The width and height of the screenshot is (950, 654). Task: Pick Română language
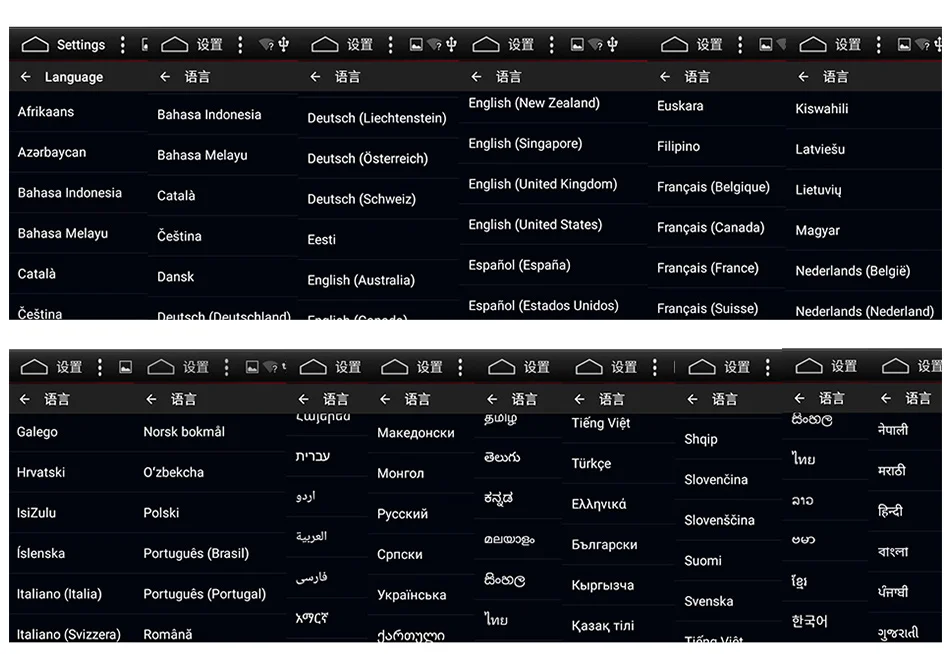pos(168,634)
